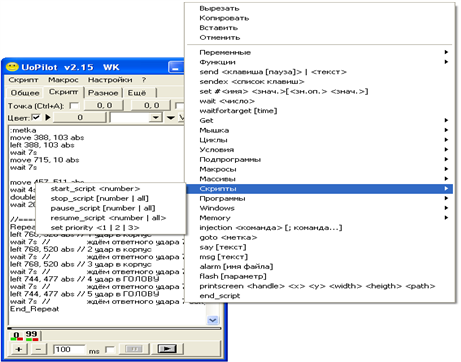Click the pause script button
Viewport: 461px width, 362px height.
click(x=134, y=349)
